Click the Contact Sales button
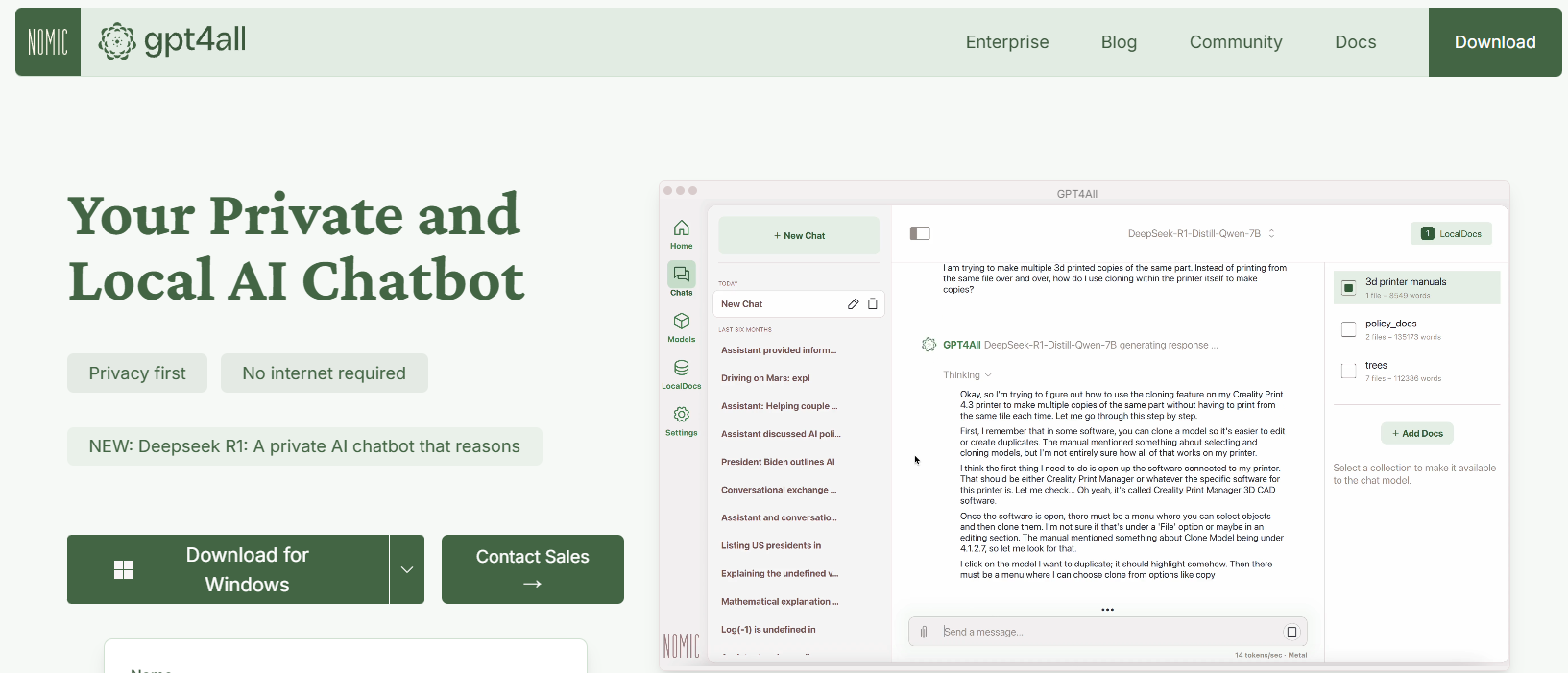The image size is (1568, 673). click(x=533, y=569)
